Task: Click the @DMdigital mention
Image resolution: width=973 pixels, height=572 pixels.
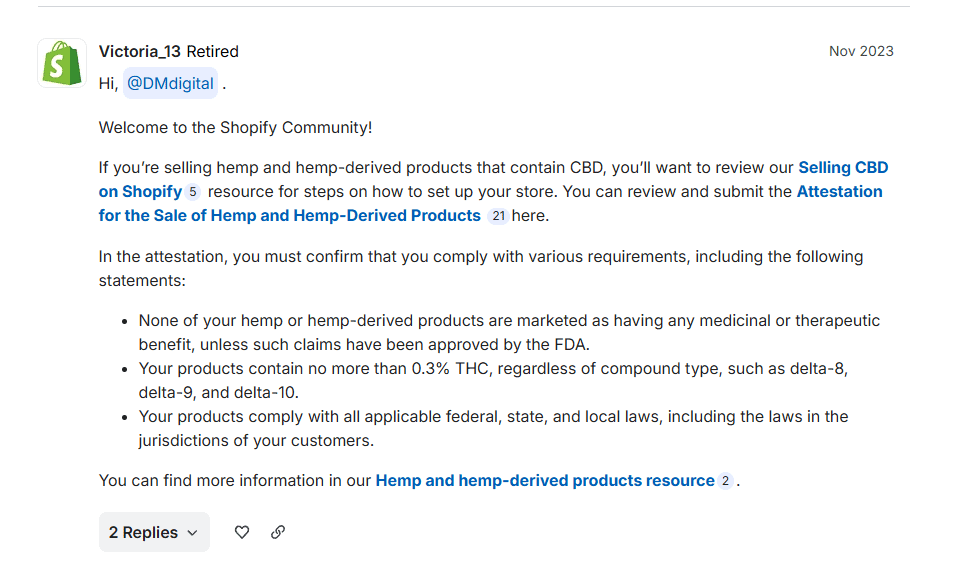Action: (x=170, y=84)
